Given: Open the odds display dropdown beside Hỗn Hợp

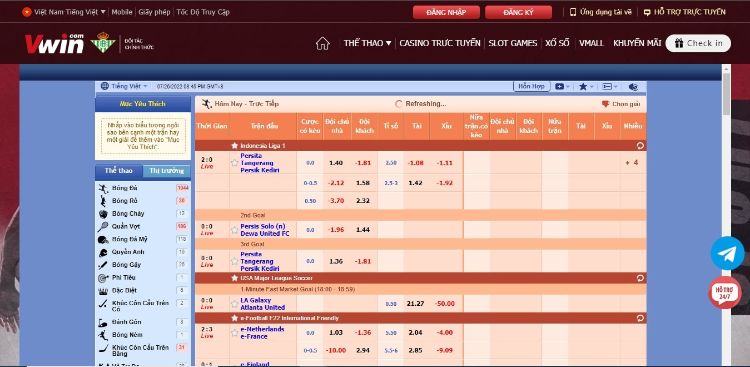Looking at the screenshot, I should pyautogui.click(x=562, y=87).
